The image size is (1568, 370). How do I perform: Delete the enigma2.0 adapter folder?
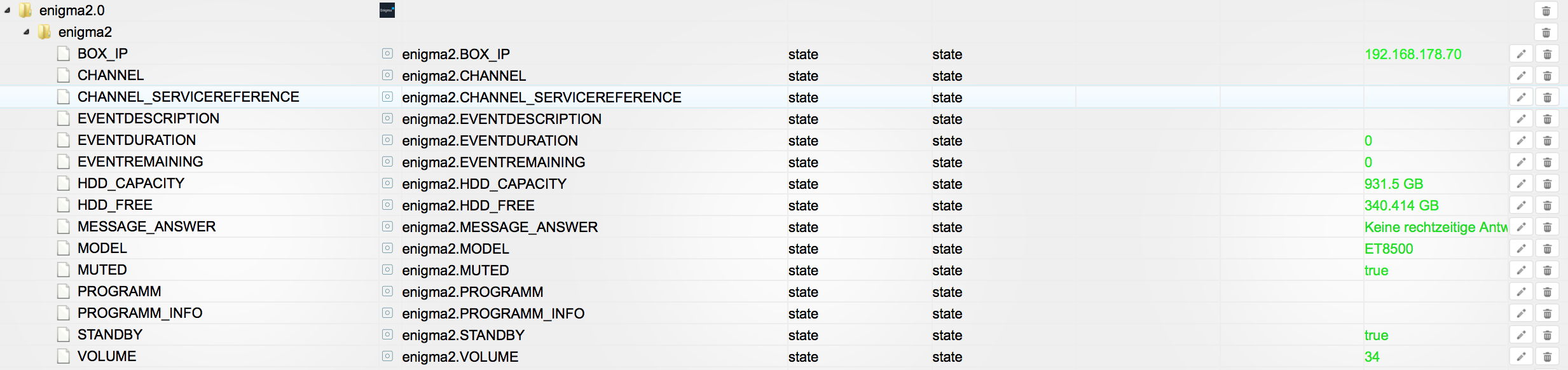pyautogui.click(x=1546, y=11)
